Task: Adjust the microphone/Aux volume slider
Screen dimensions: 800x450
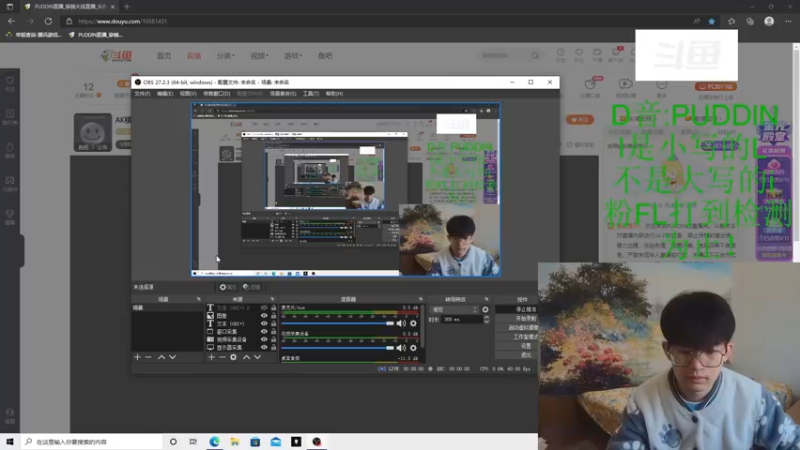Action: pyautogui.click(x=337, y=323)
